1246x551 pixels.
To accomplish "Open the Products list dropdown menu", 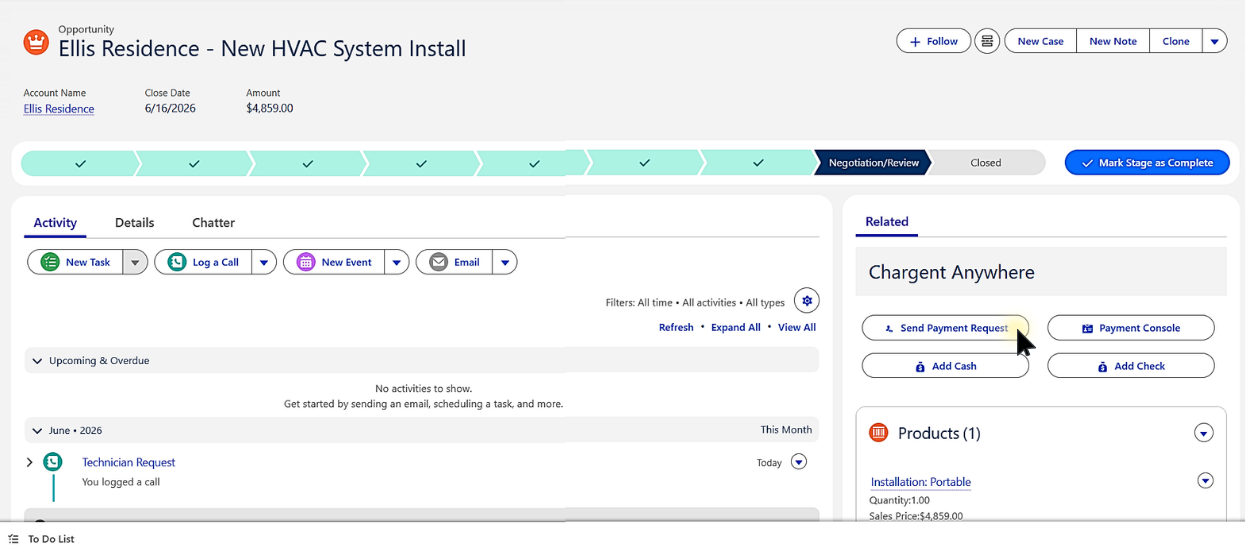I will 1204,433.
